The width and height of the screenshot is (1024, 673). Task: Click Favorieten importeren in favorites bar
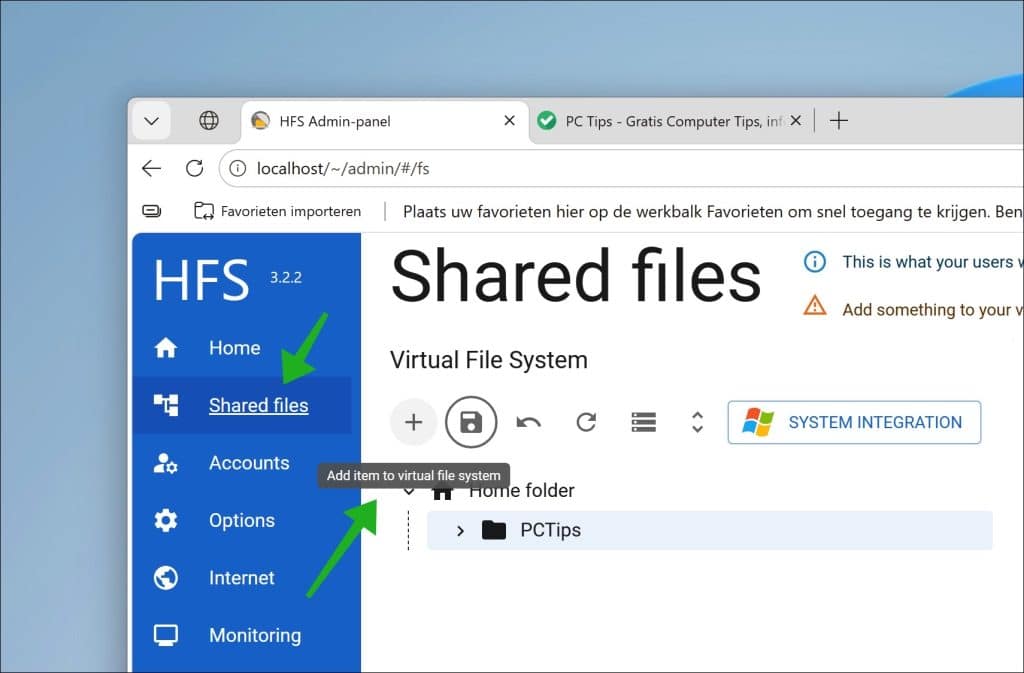[278, 211]
